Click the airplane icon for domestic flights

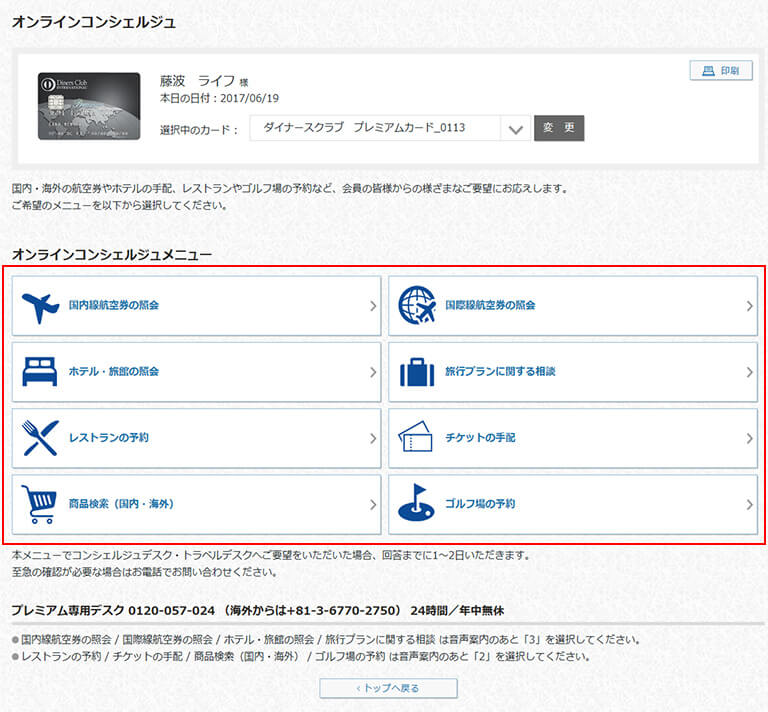click(x=40, y=306)
